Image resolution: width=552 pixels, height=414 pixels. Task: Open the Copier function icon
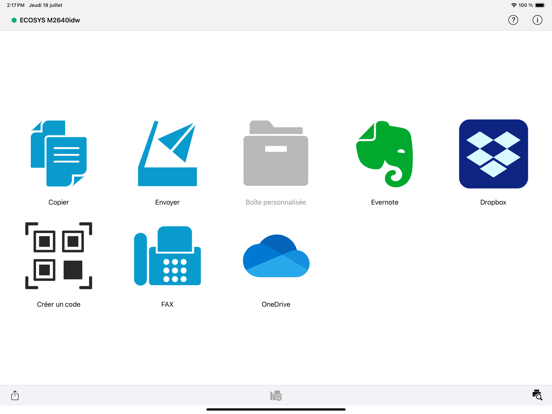click(58, 153)
